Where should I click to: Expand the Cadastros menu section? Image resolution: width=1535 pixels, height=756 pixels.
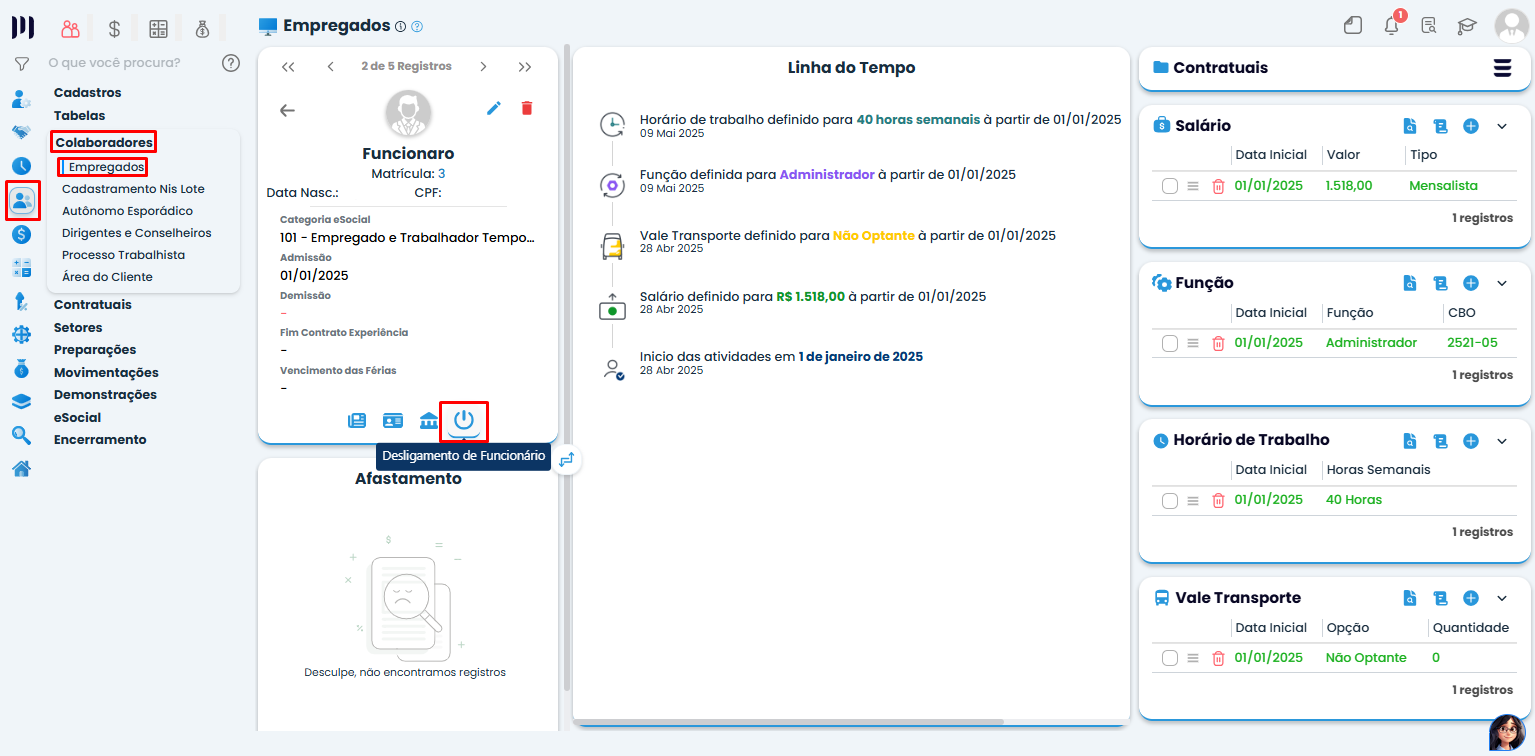point(87,93)
